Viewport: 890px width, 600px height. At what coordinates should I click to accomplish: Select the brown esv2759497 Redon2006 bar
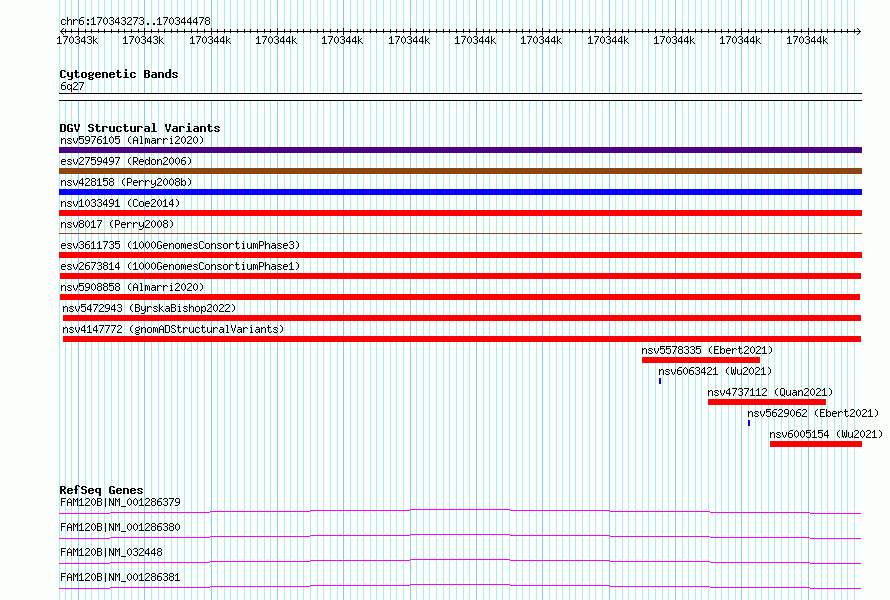[460, 171]
